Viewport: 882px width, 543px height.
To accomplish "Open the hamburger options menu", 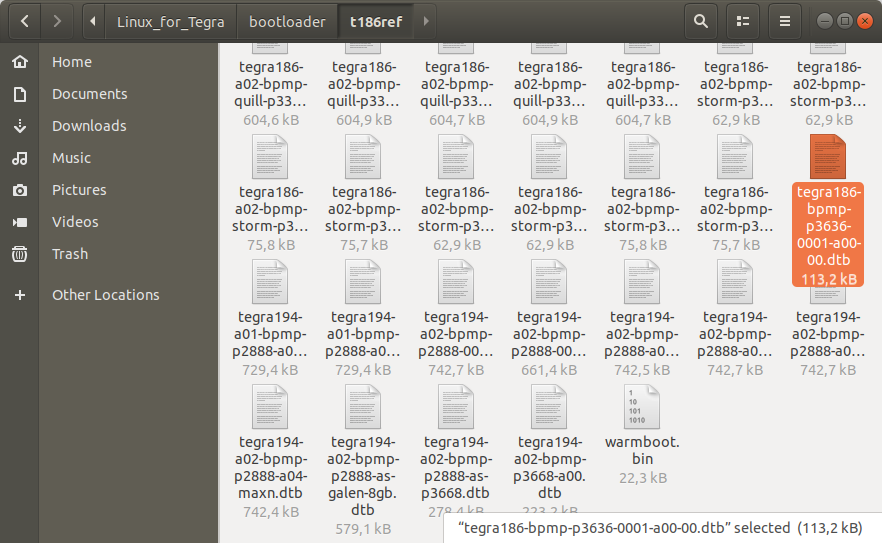I will pos(784,21).
